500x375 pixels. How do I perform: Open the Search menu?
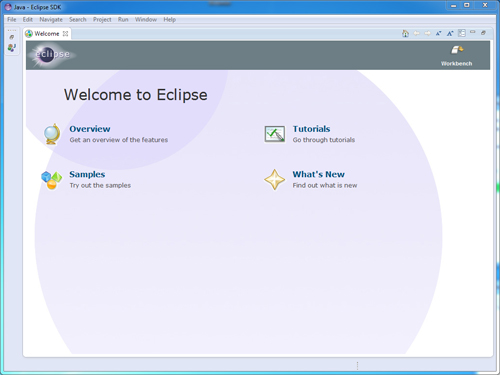click(78, 19)
